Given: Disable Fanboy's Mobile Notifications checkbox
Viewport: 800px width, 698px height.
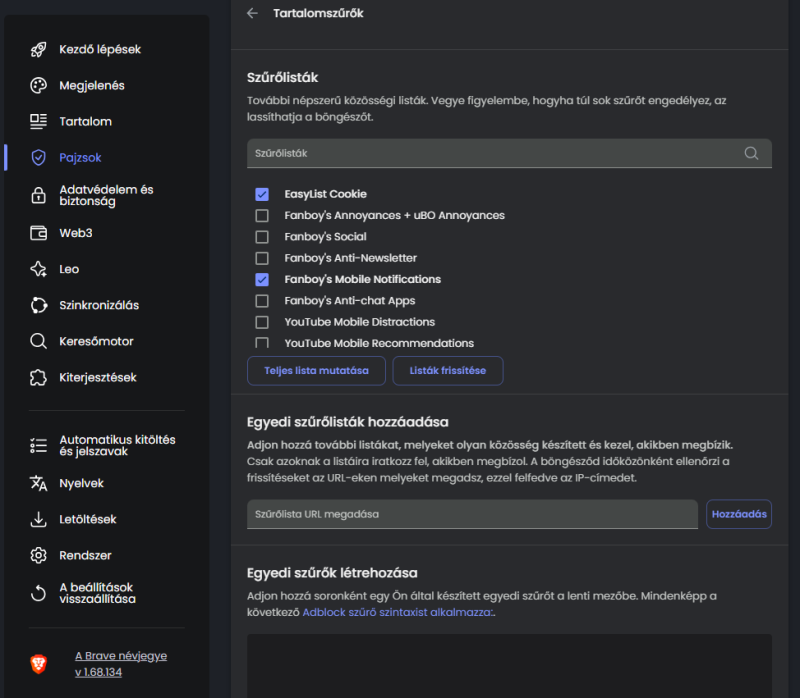Looking at the screenshot, I should pos(262,280).
